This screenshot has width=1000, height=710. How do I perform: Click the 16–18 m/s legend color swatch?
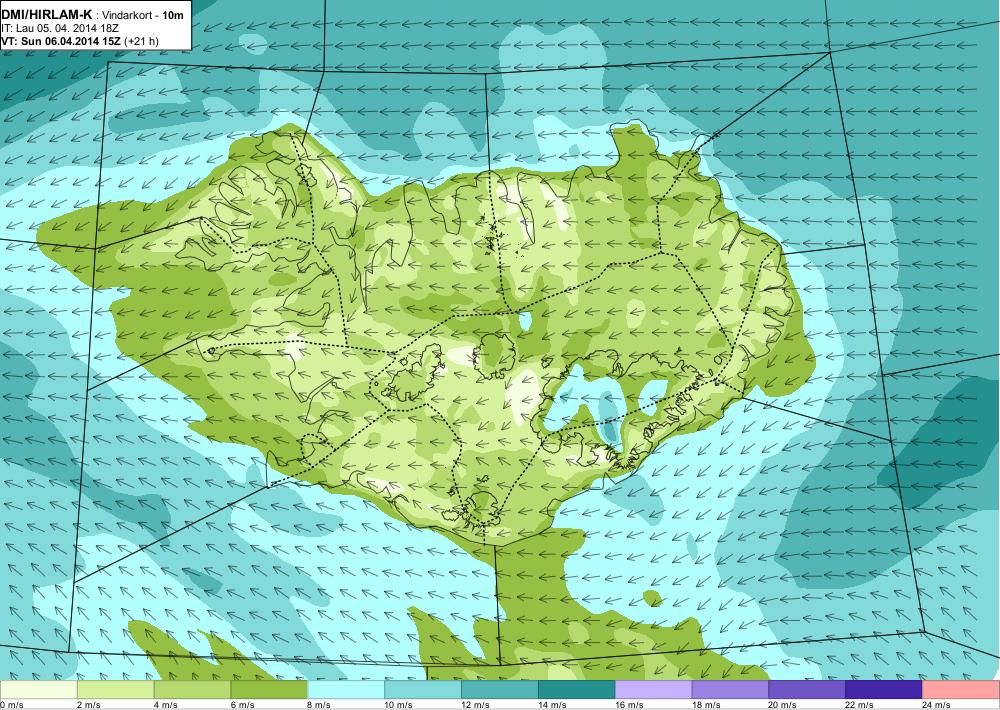click(x=654, y=690)
